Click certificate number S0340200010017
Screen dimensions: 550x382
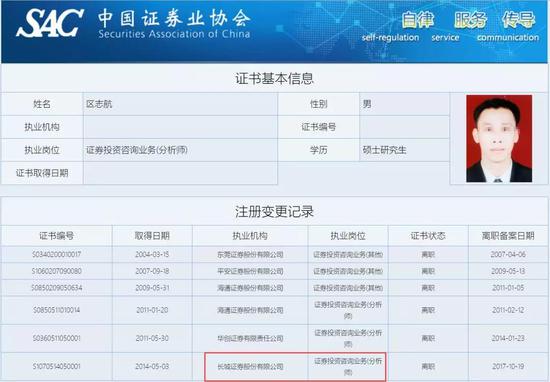tap(56, 254)
